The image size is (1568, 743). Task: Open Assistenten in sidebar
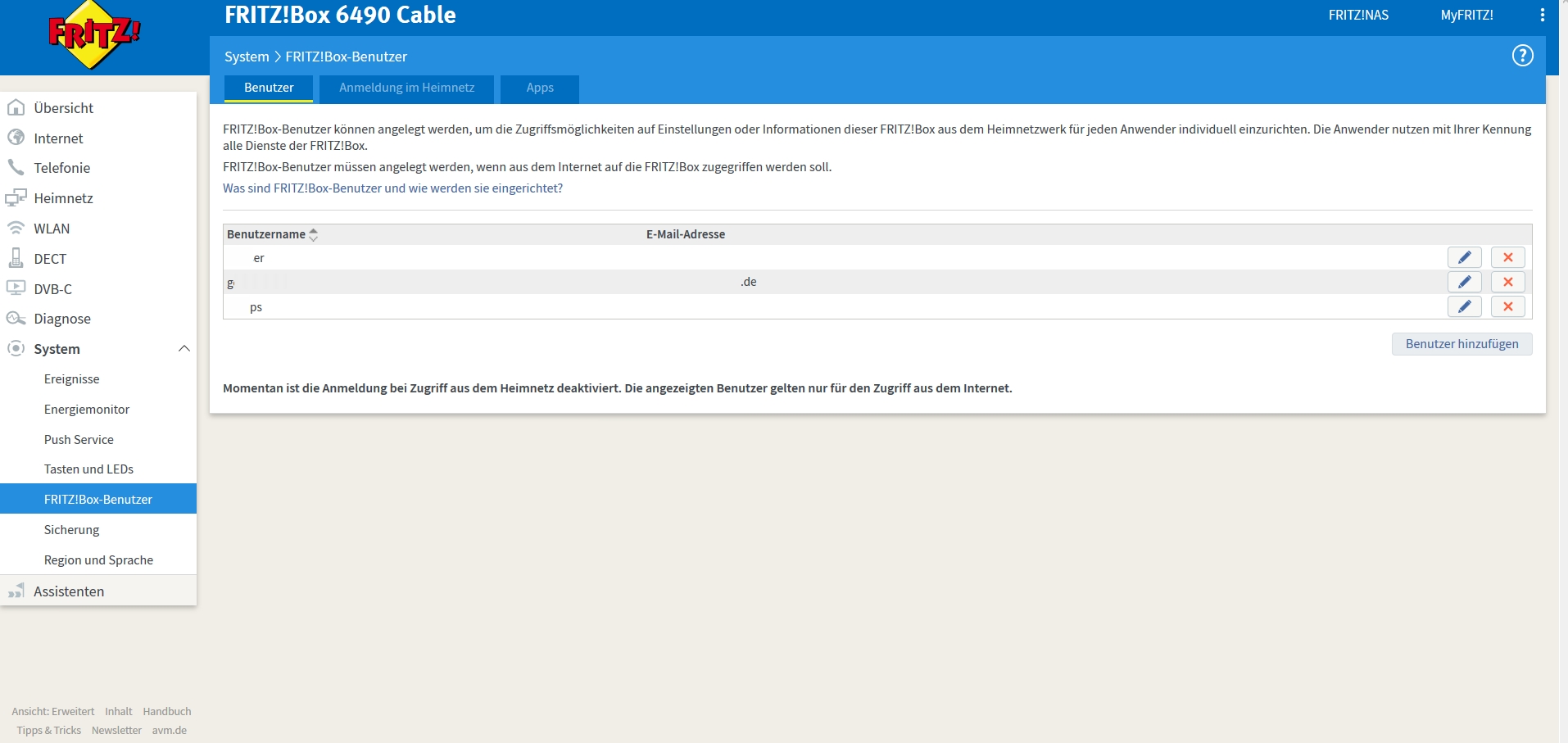69,591
